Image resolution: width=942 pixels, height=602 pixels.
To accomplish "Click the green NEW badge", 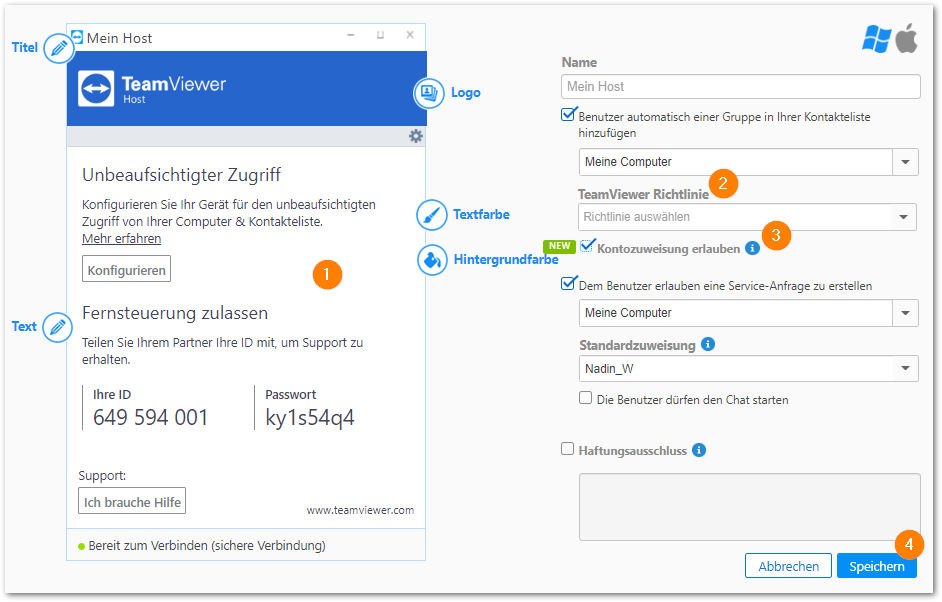I will pyautogui.click(x=559, y=246).
